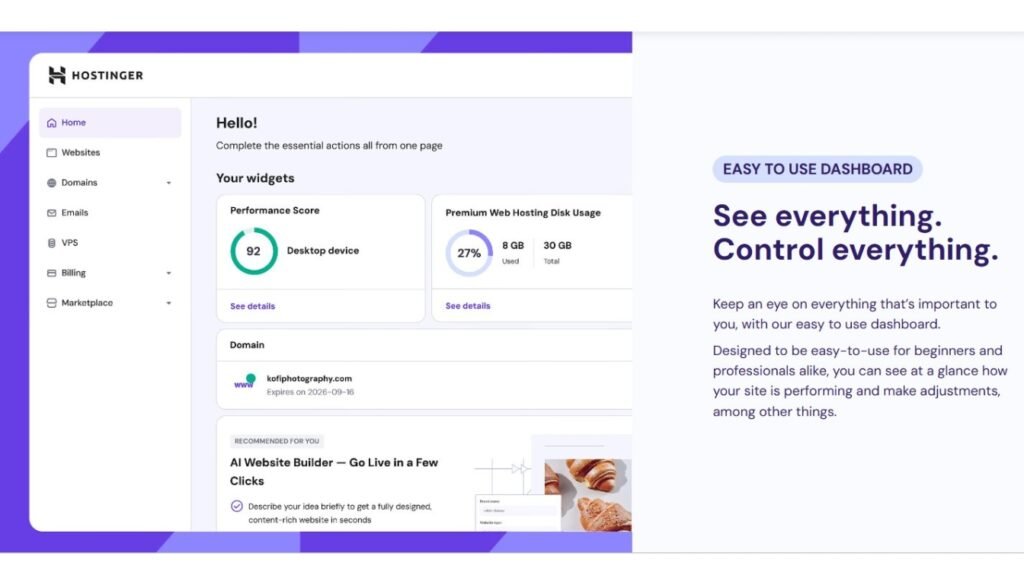Open the Websites menu item
Image resolution: width=1024 pixels, height=585 pixels.
(80, 153)
